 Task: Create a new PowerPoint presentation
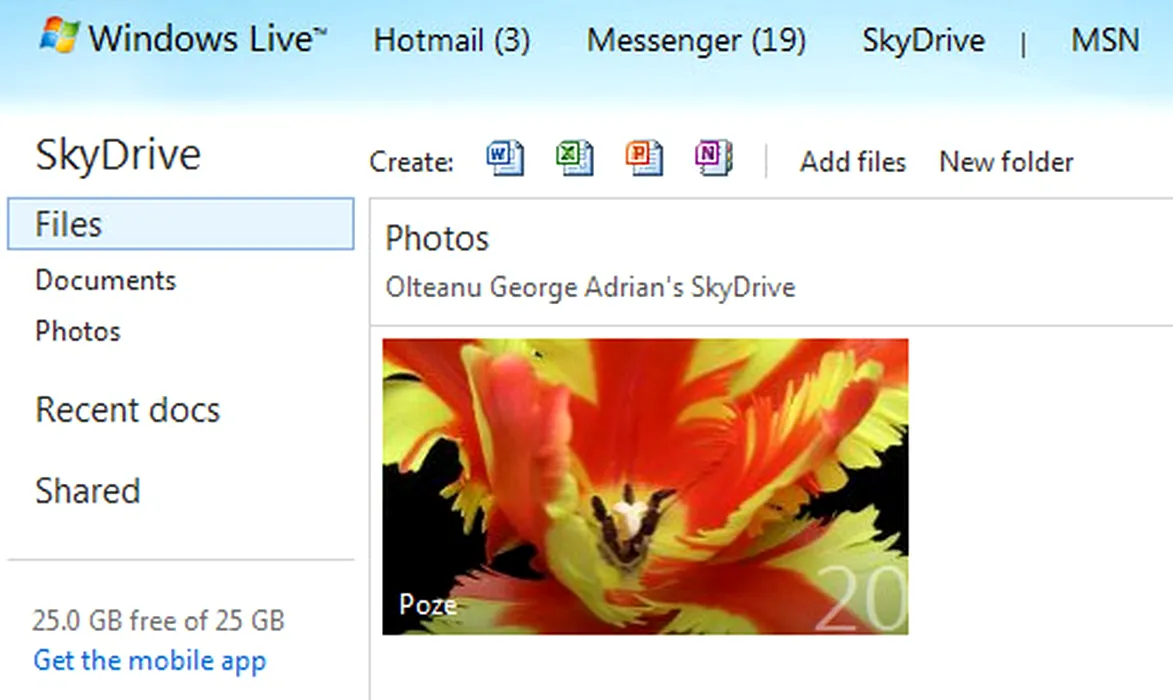pyautogui.click(x=644, y=158)
